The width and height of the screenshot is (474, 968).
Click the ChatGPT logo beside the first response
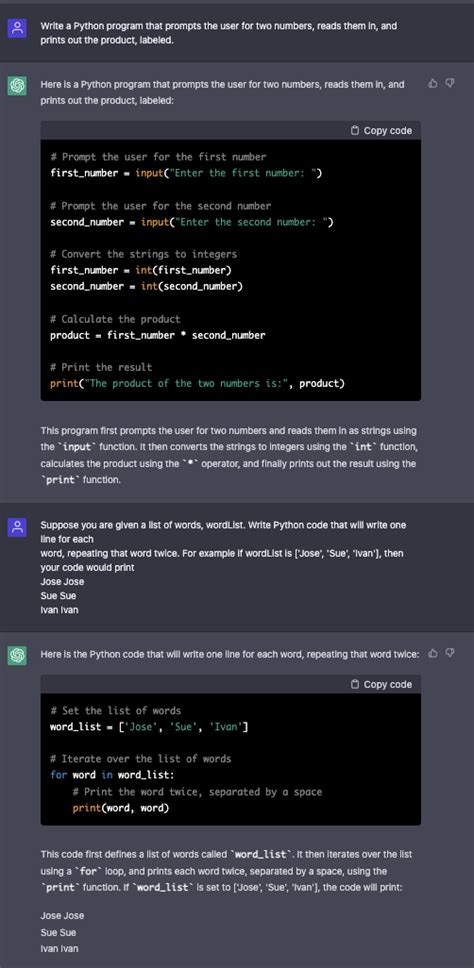(17, 86)
